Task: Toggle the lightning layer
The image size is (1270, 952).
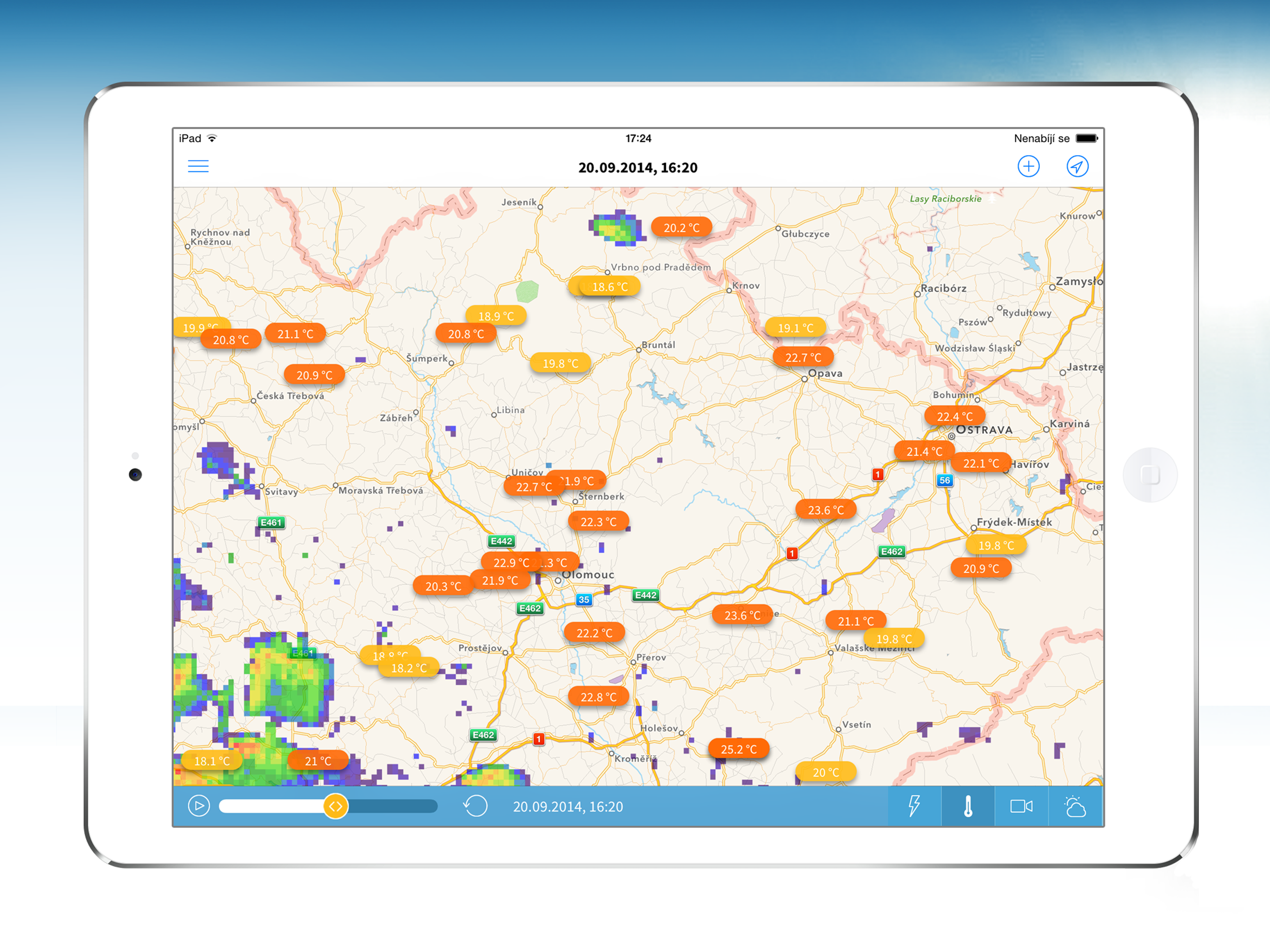Action: coord(914,806)
